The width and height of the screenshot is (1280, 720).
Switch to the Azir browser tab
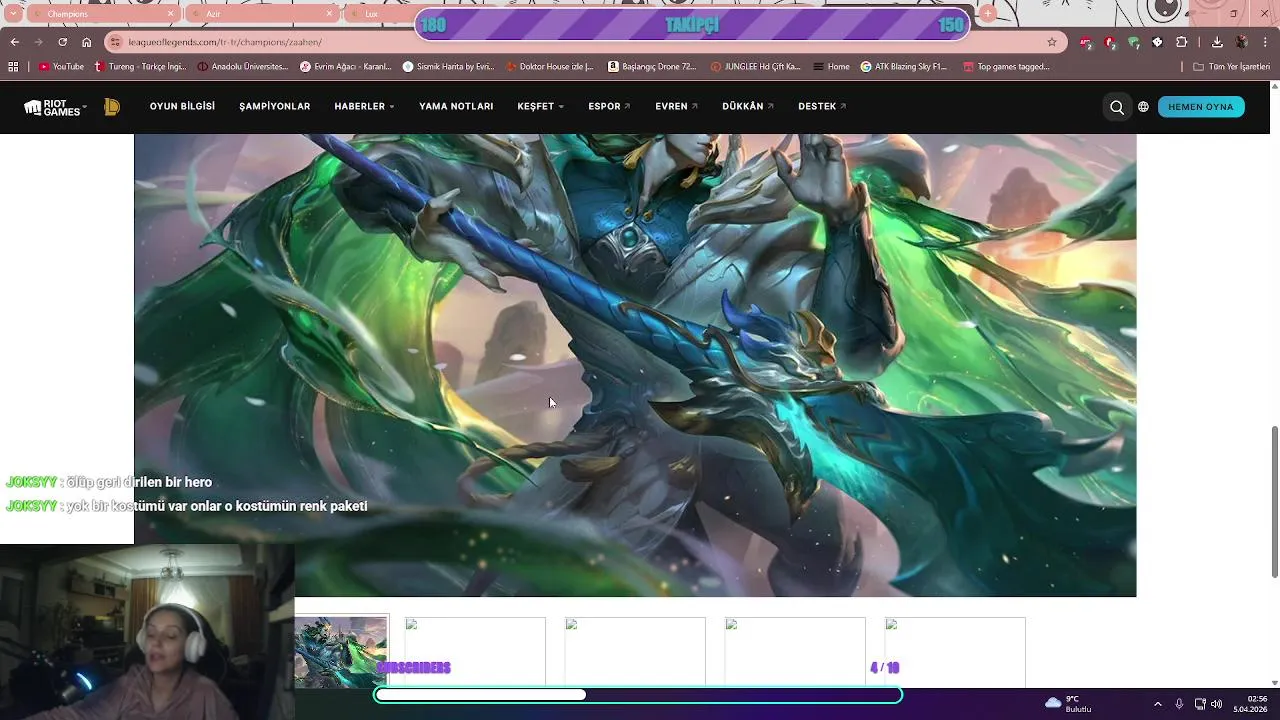tap(262, 14)
